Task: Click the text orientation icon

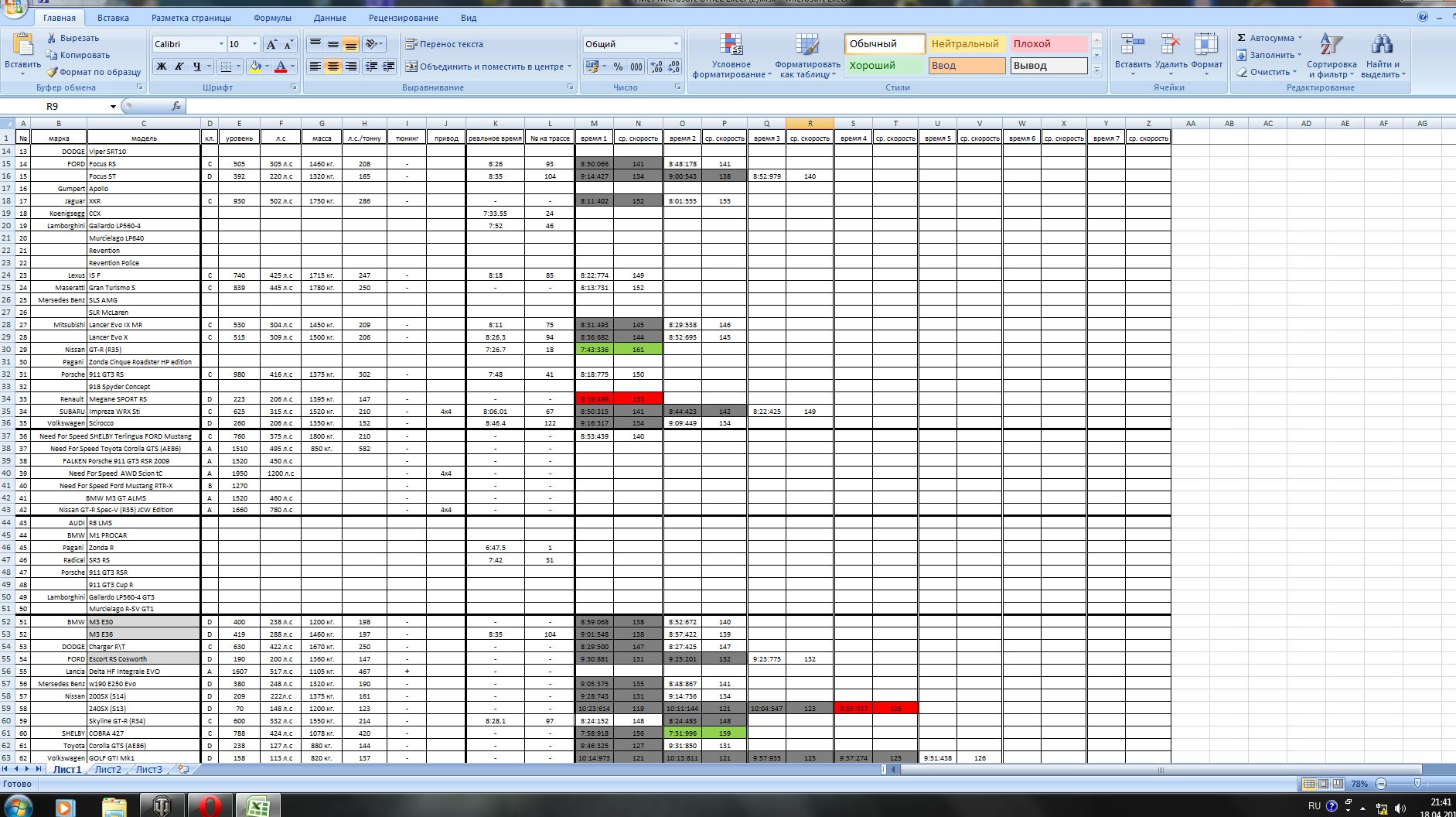Action: tap(373, 44)
